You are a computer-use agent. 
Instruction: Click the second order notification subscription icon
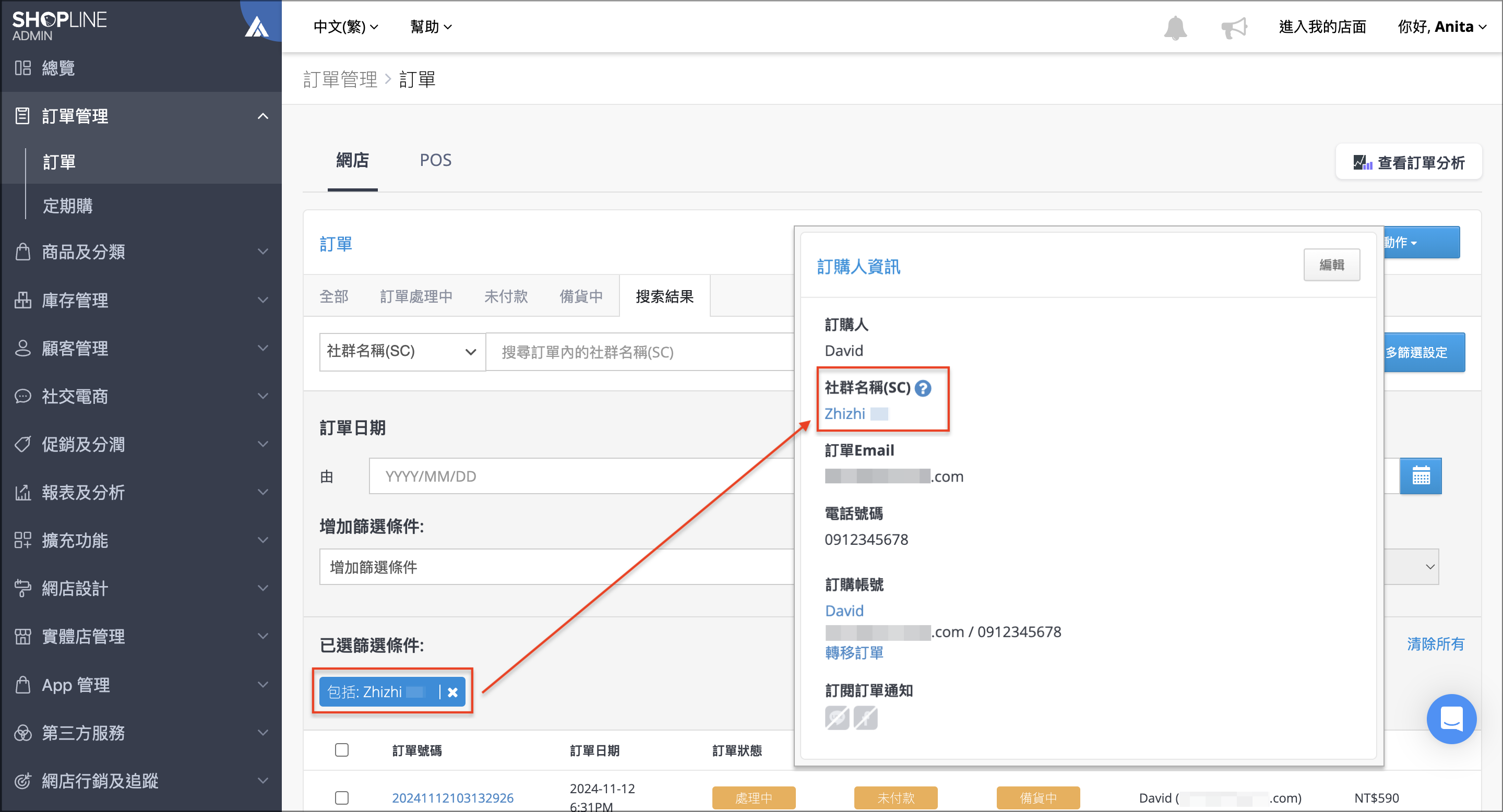click(x=865, y=718)
